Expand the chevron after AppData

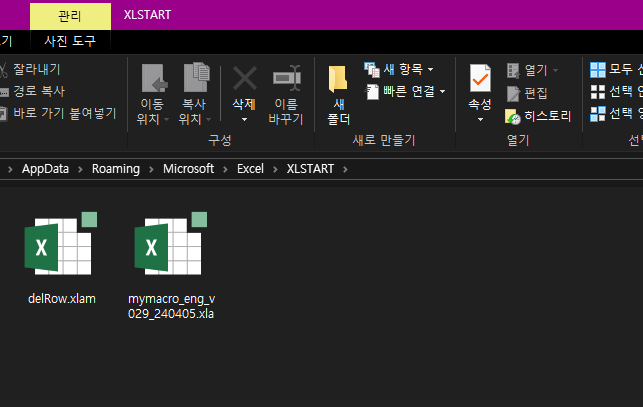coord(80,169)
